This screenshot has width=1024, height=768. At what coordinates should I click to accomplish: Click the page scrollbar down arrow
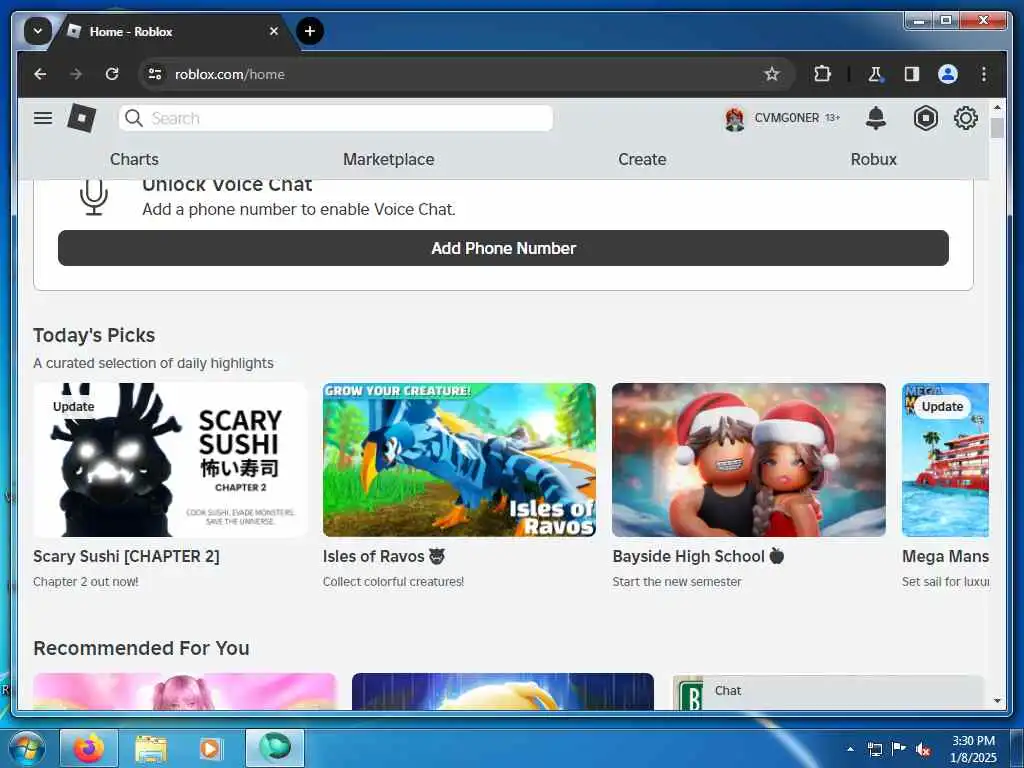pyautogui.click(x=997, y=701)
